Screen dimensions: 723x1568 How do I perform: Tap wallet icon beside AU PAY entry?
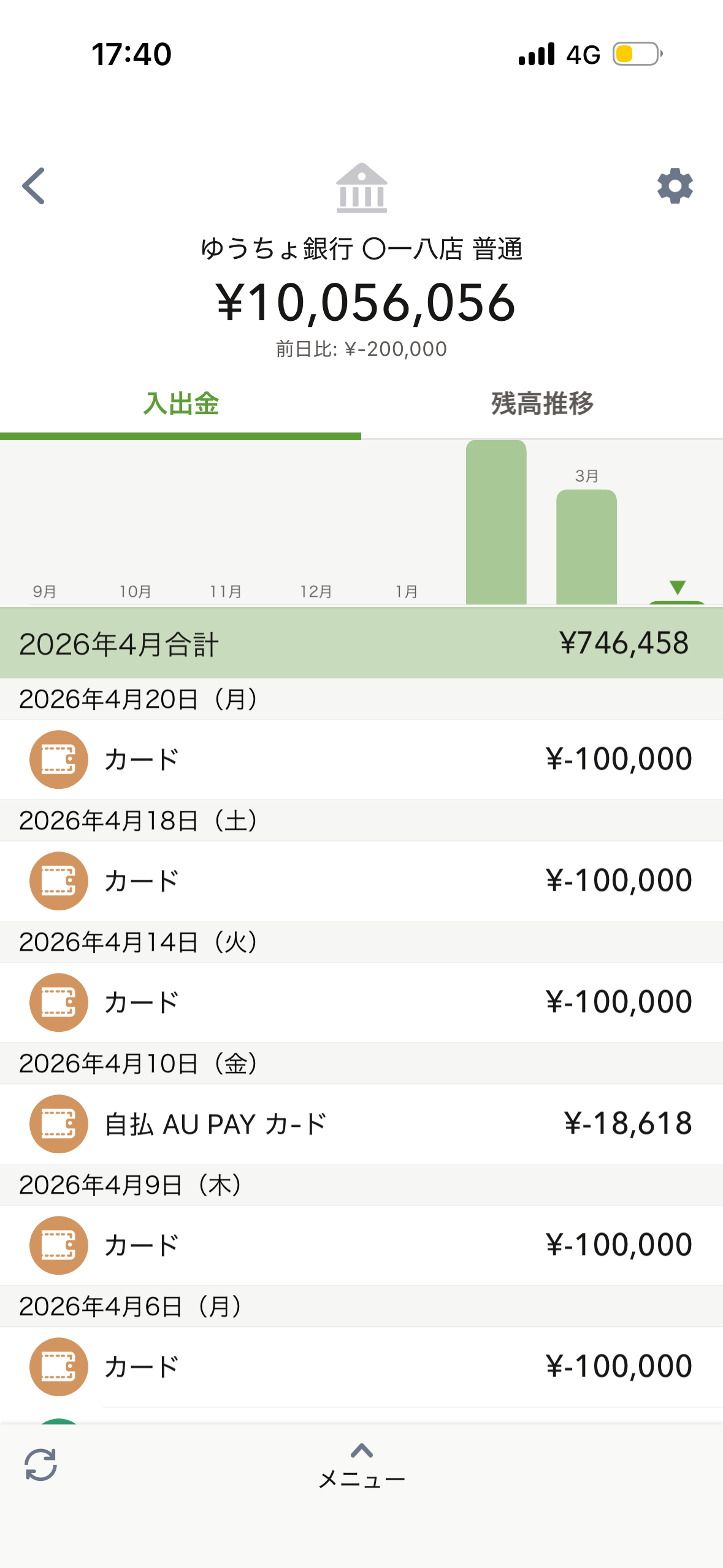click(59, 1124)
